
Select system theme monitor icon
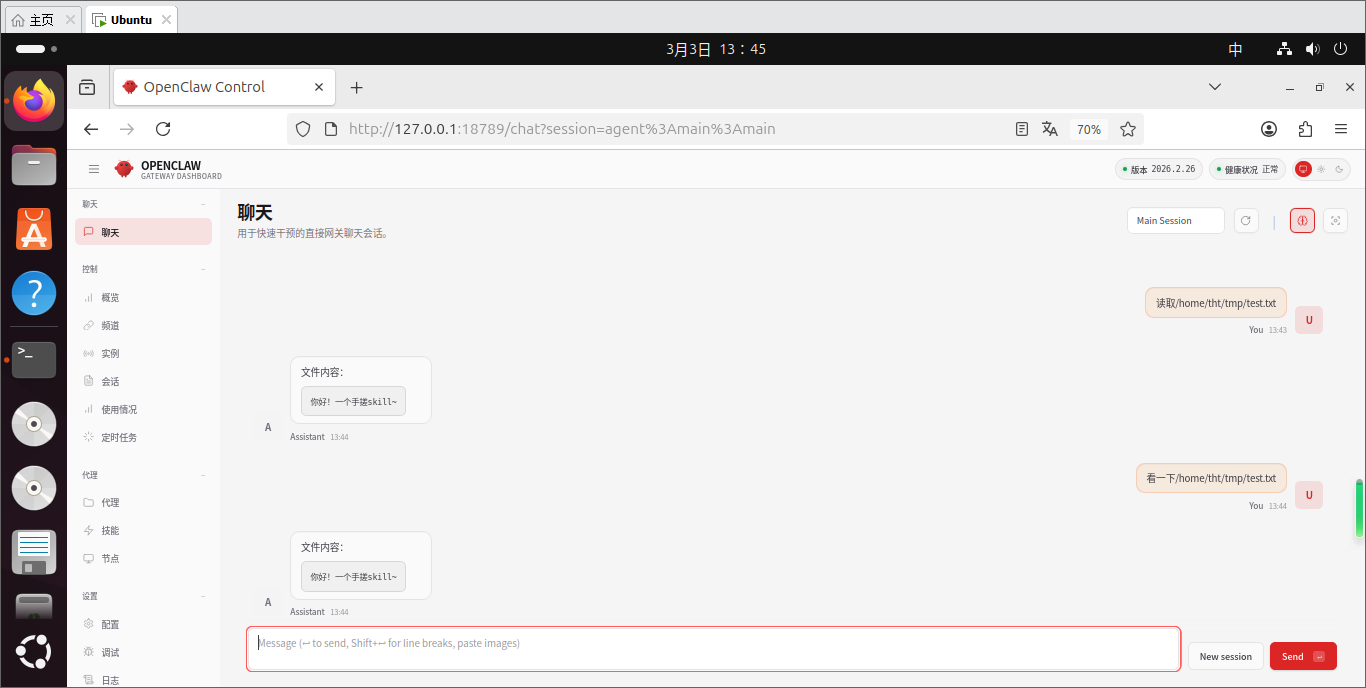pyautogui.click(x=1303, y=170)
